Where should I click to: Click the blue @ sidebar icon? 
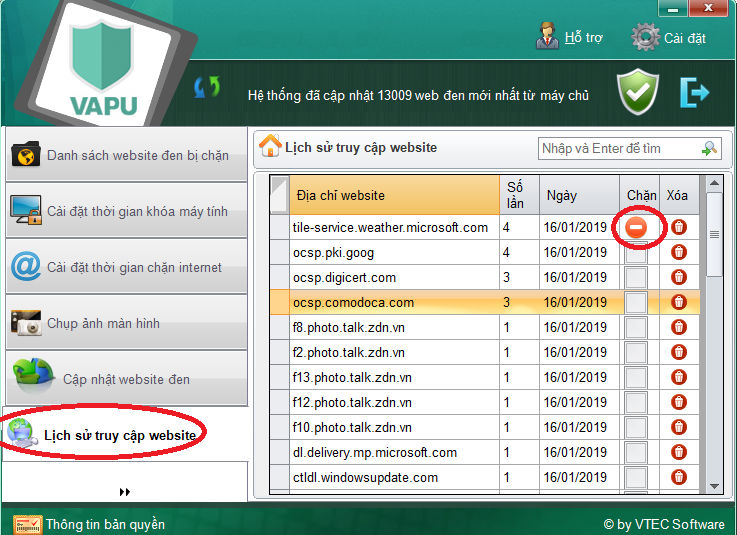tap(26, 266)
